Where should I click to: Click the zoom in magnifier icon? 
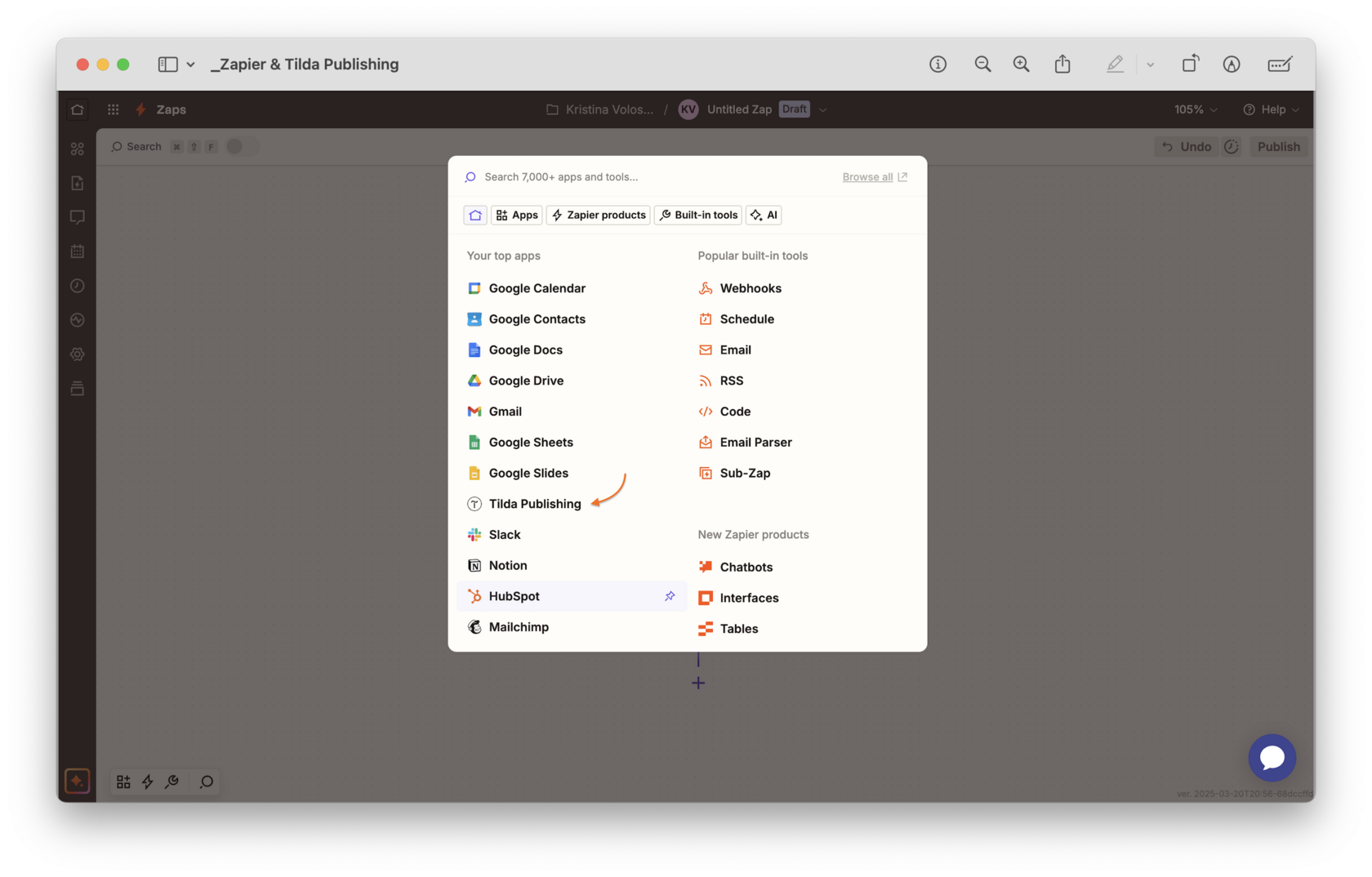coord(1021,65)
